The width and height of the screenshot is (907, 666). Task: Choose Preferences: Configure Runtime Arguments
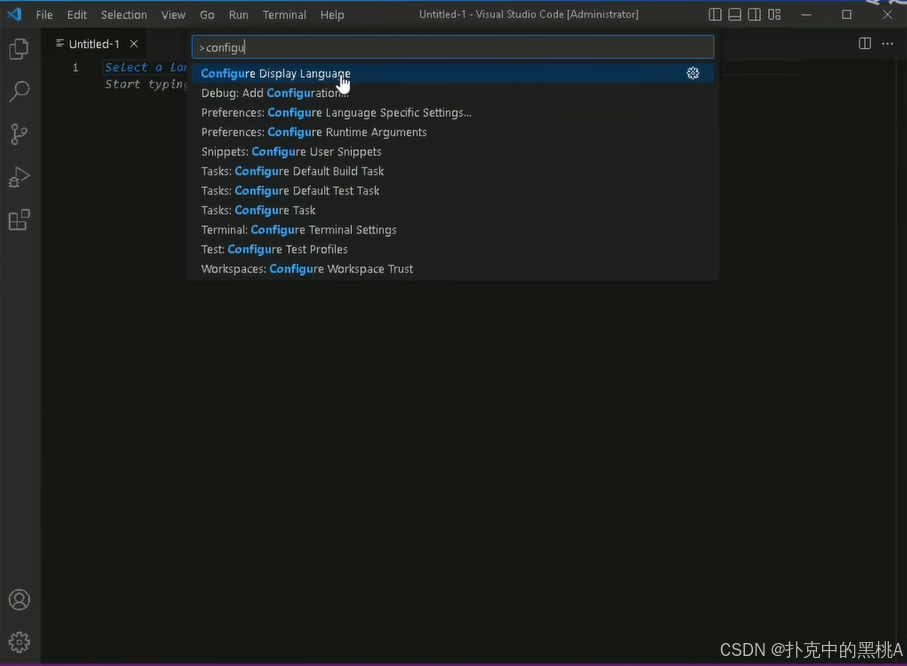click(x=453, y=133)
